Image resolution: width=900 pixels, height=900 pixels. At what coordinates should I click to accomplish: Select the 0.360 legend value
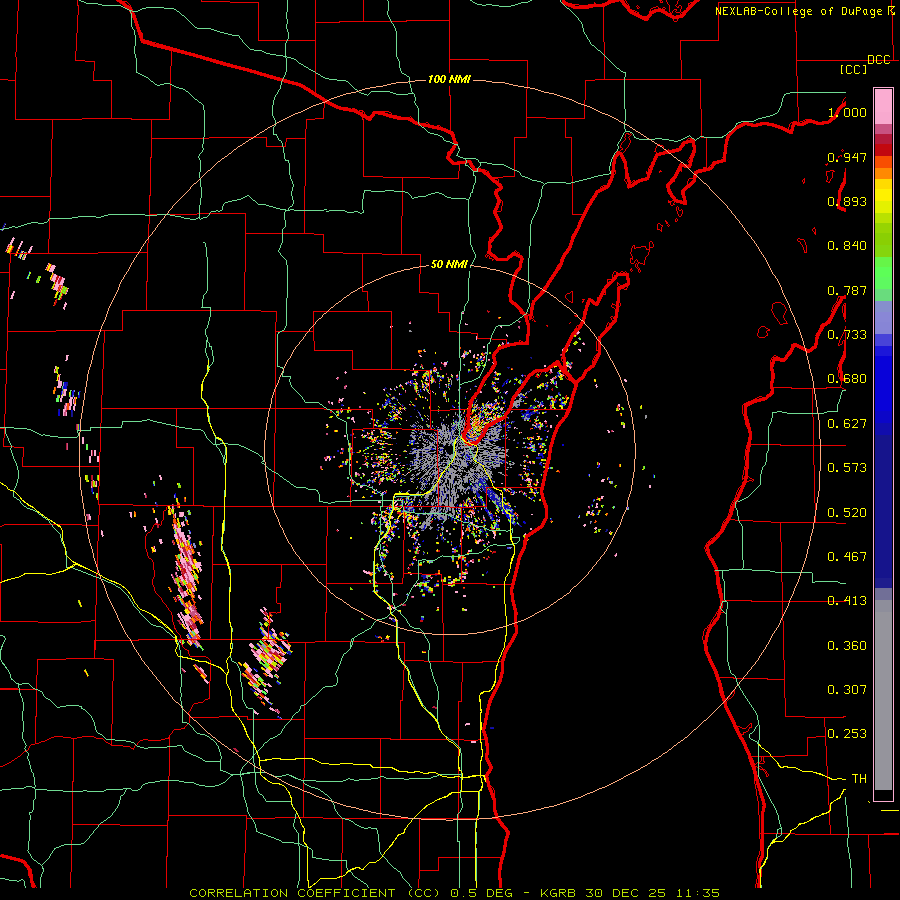(x=847, y=646)
